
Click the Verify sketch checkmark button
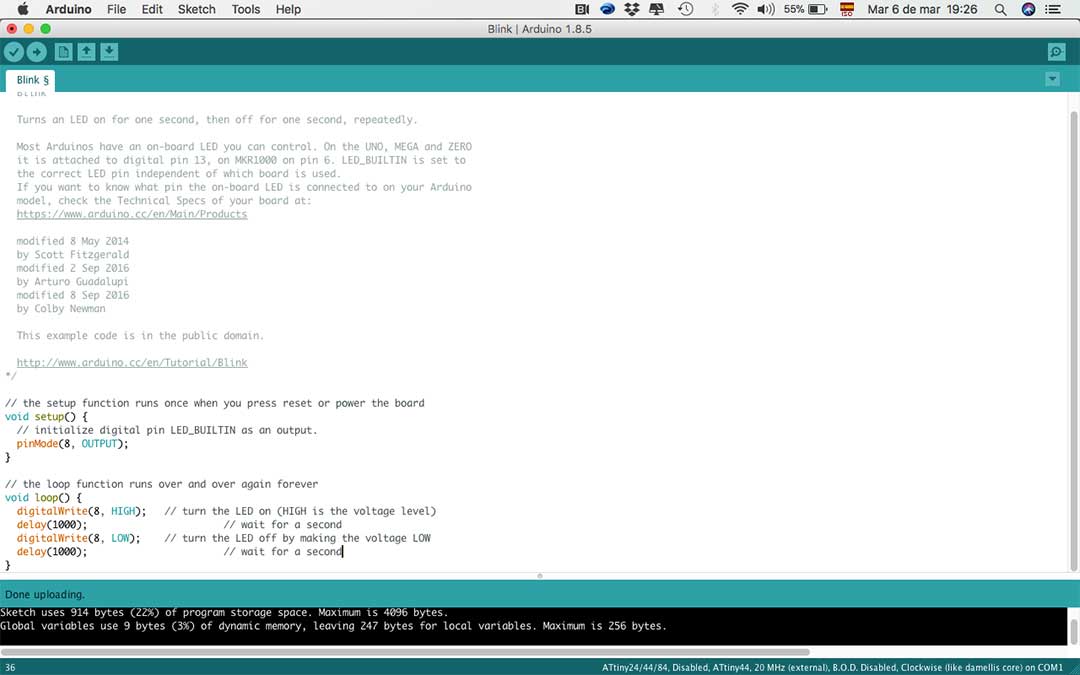(14, 52)
